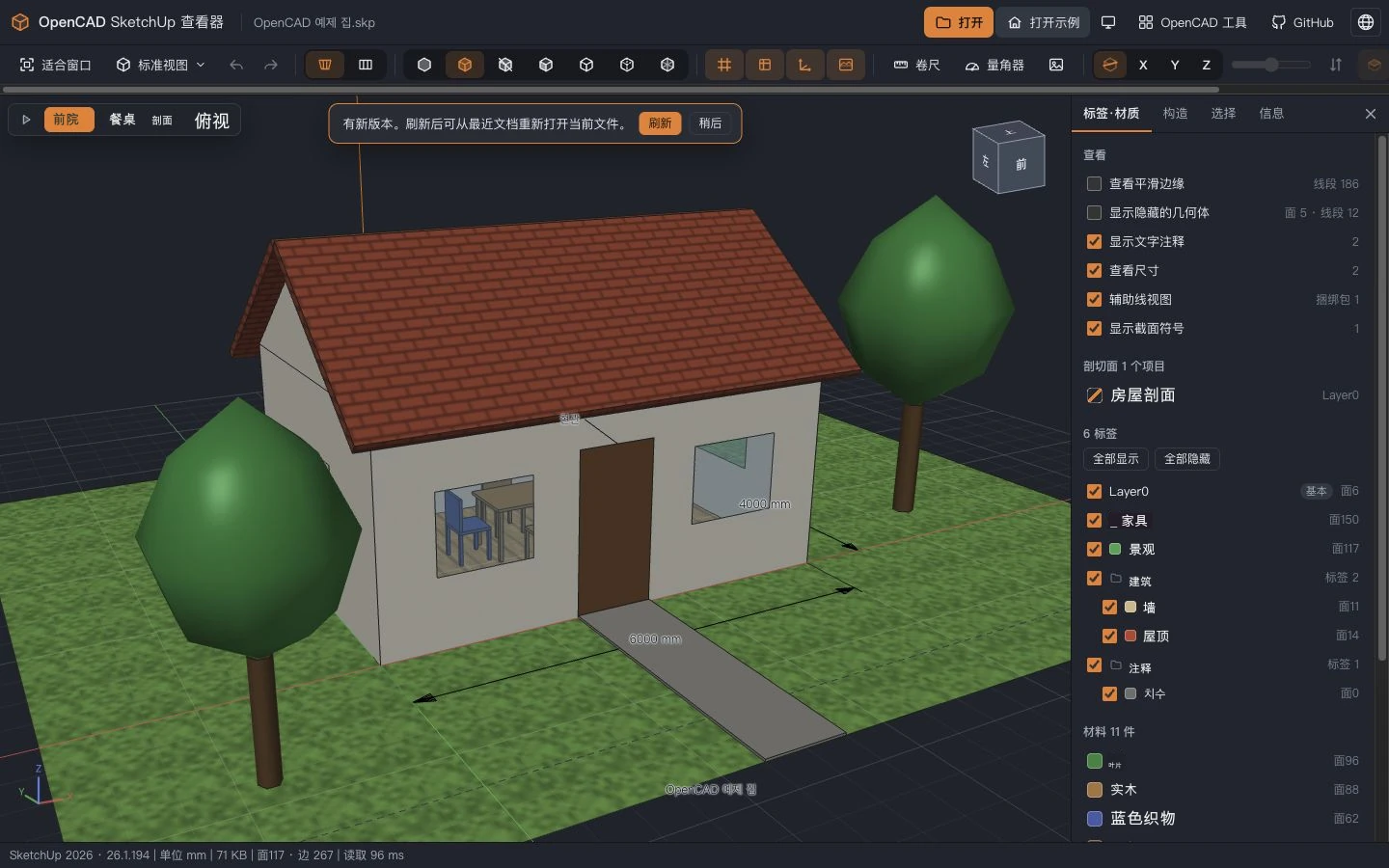Click the 全部隐藏 button
The image size is (1389, 868).
(1187, 459)
